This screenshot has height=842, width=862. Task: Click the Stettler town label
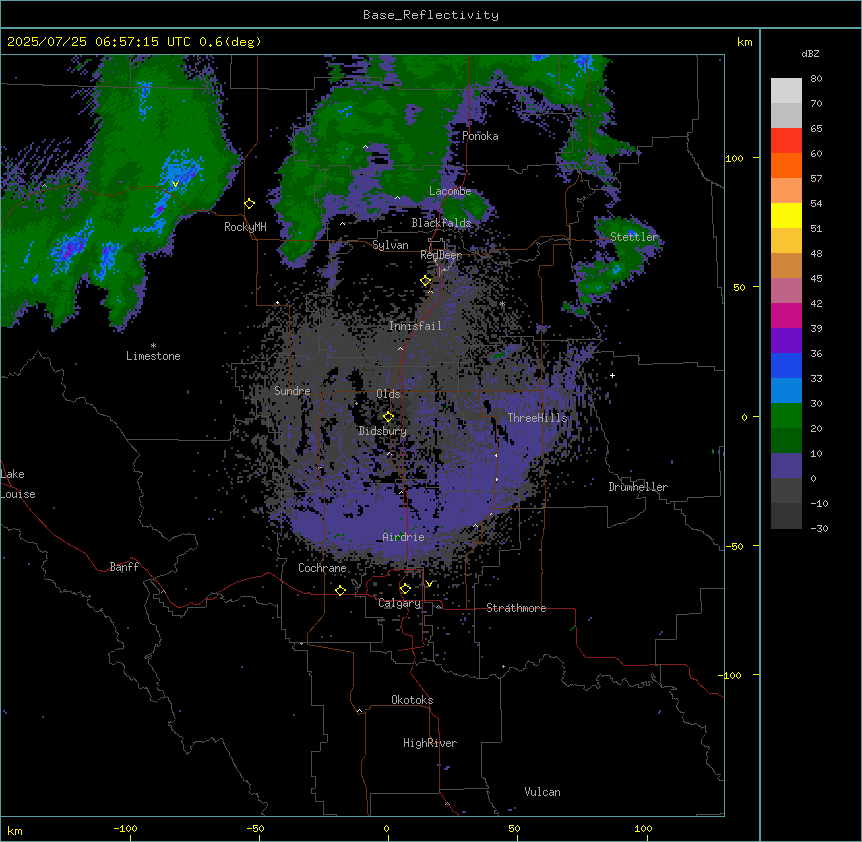point(634,237)
